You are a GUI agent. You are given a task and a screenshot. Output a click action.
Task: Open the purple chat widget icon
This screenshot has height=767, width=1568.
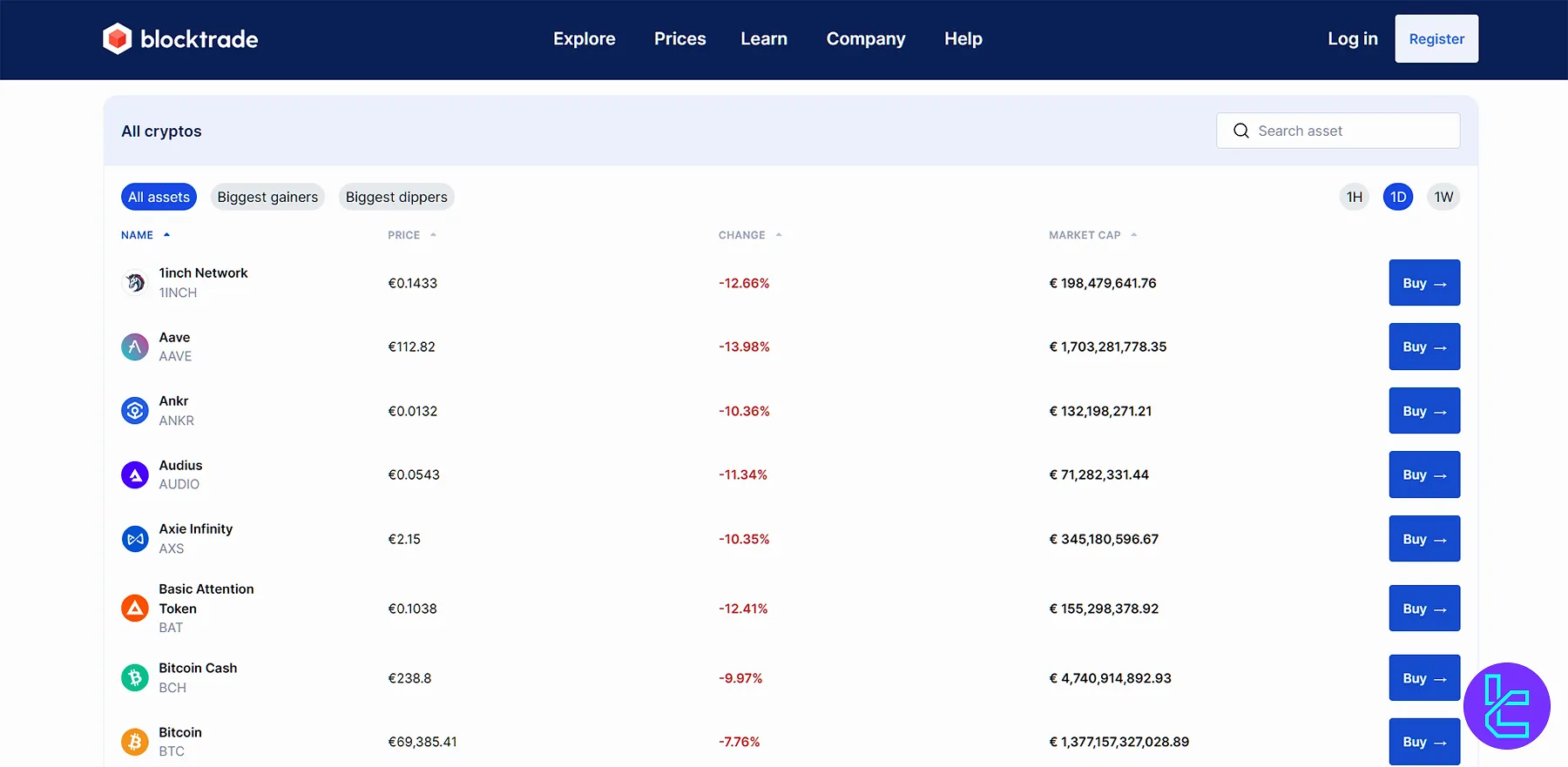[1507, 706]
